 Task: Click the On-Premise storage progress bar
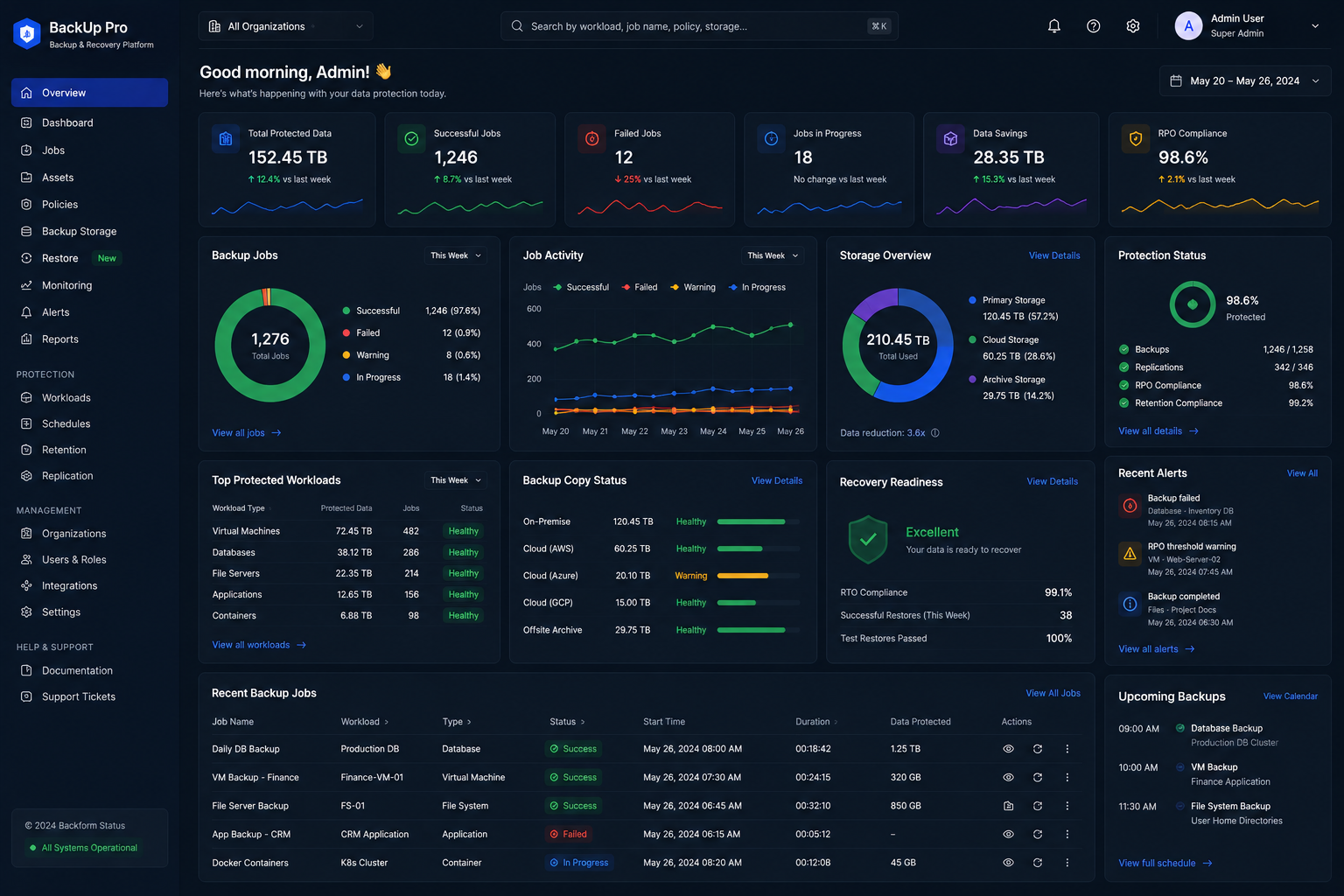click(x=758, y=521)
